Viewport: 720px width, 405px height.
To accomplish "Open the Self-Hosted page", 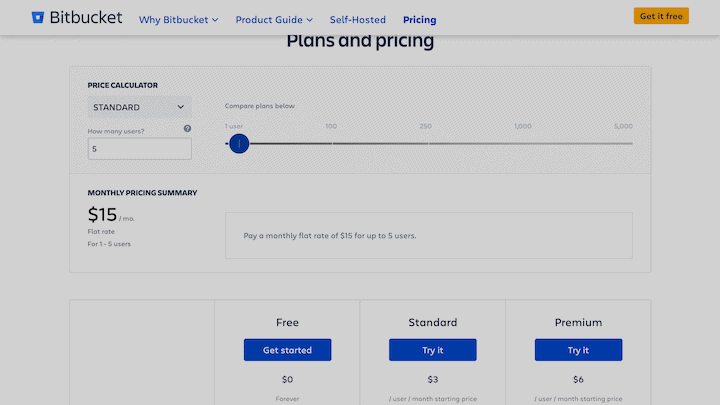I will (x=358, y=20).
